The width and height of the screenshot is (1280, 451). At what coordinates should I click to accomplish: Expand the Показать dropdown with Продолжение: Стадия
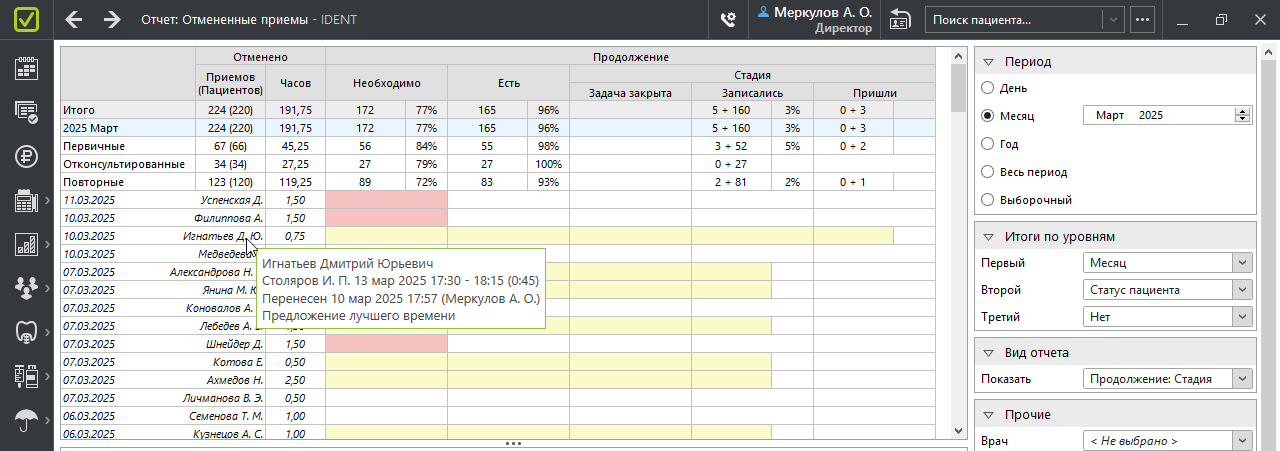[1167, 379]
